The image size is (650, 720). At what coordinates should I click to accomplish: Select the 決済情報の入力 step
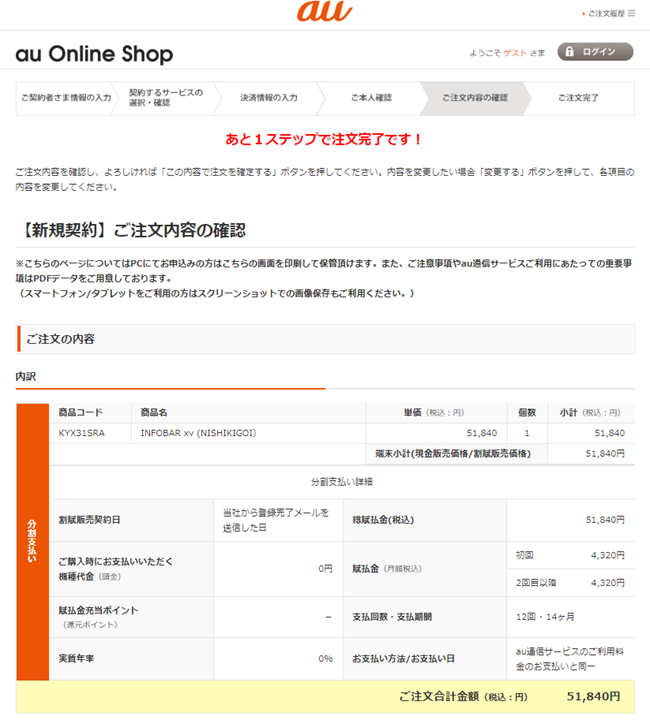click(x=269, y=98)
